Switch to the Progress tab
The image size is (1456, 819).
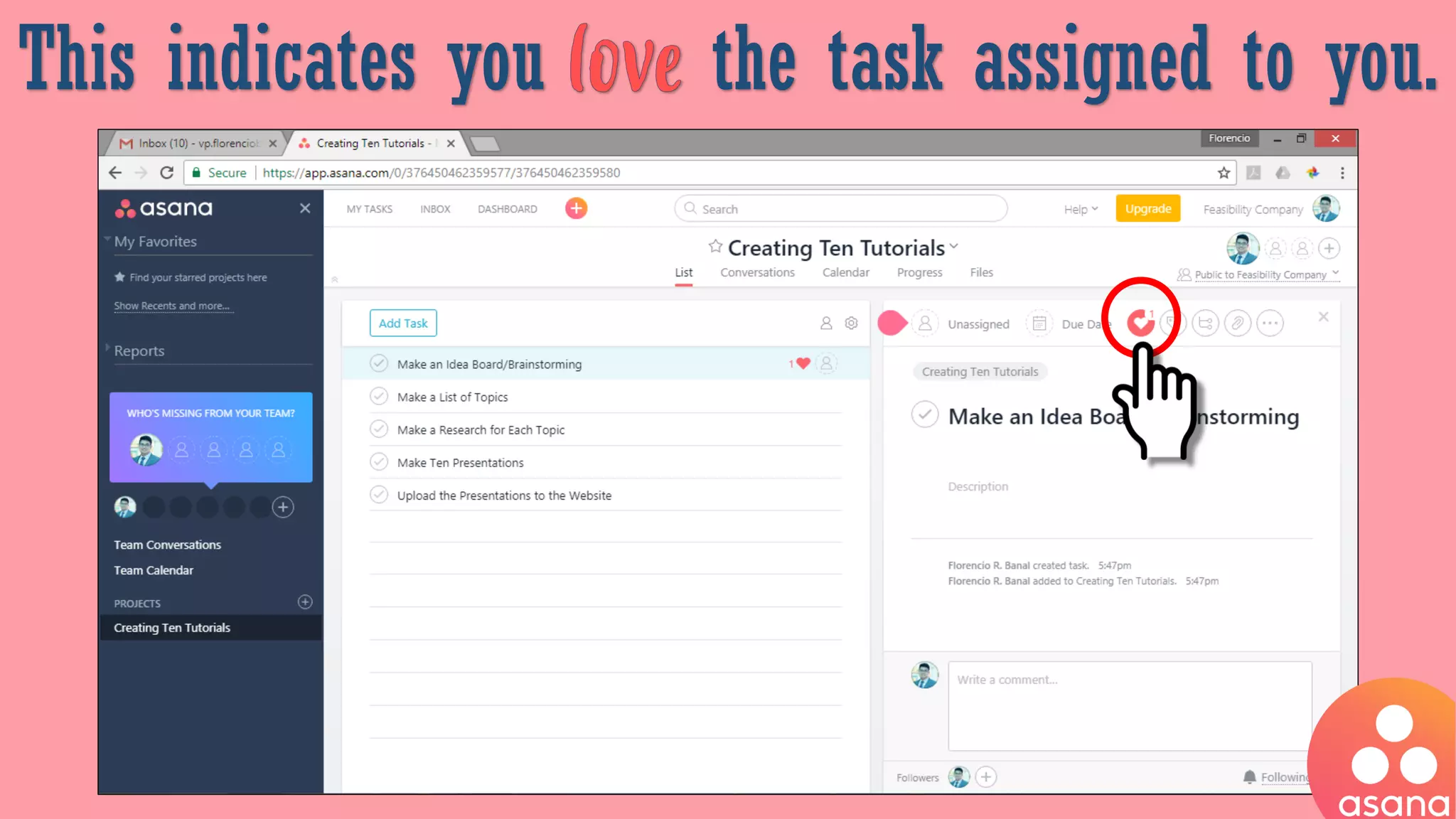919,272
